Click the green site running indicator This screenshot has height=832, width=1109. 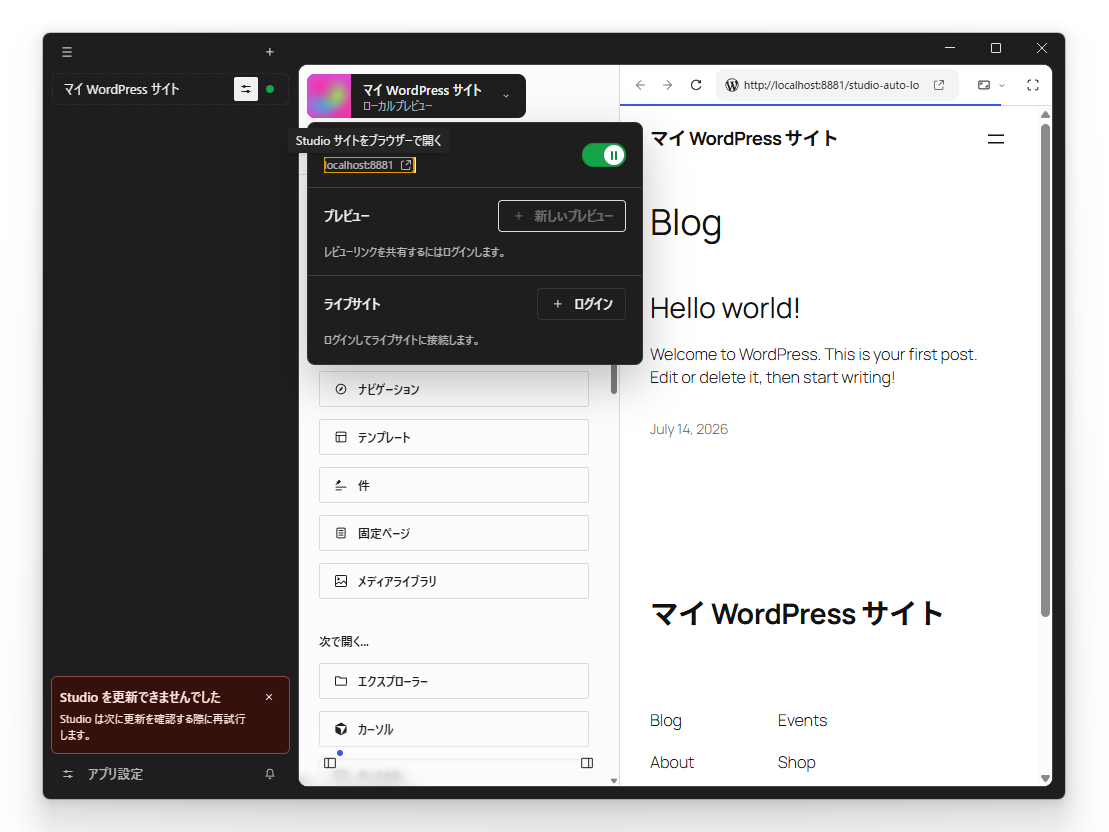270,89
